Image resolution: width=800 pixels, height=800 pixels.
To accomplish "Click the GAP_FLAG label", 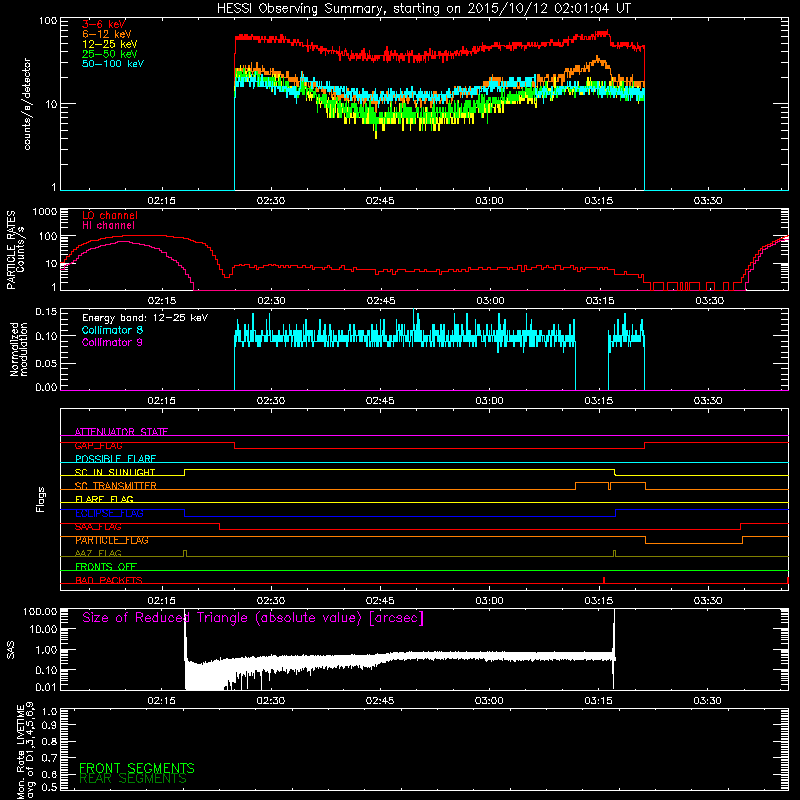I will tap(98, 445).
